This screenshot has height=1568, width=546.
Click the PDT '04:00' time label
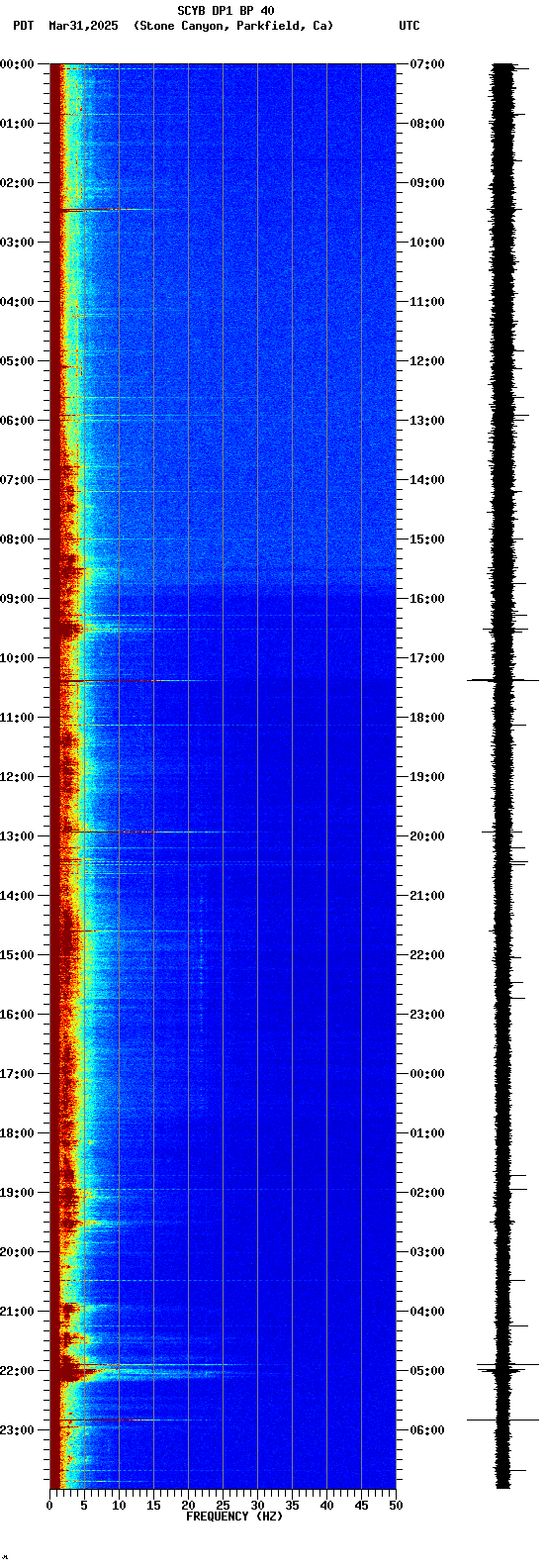[17, 302]
